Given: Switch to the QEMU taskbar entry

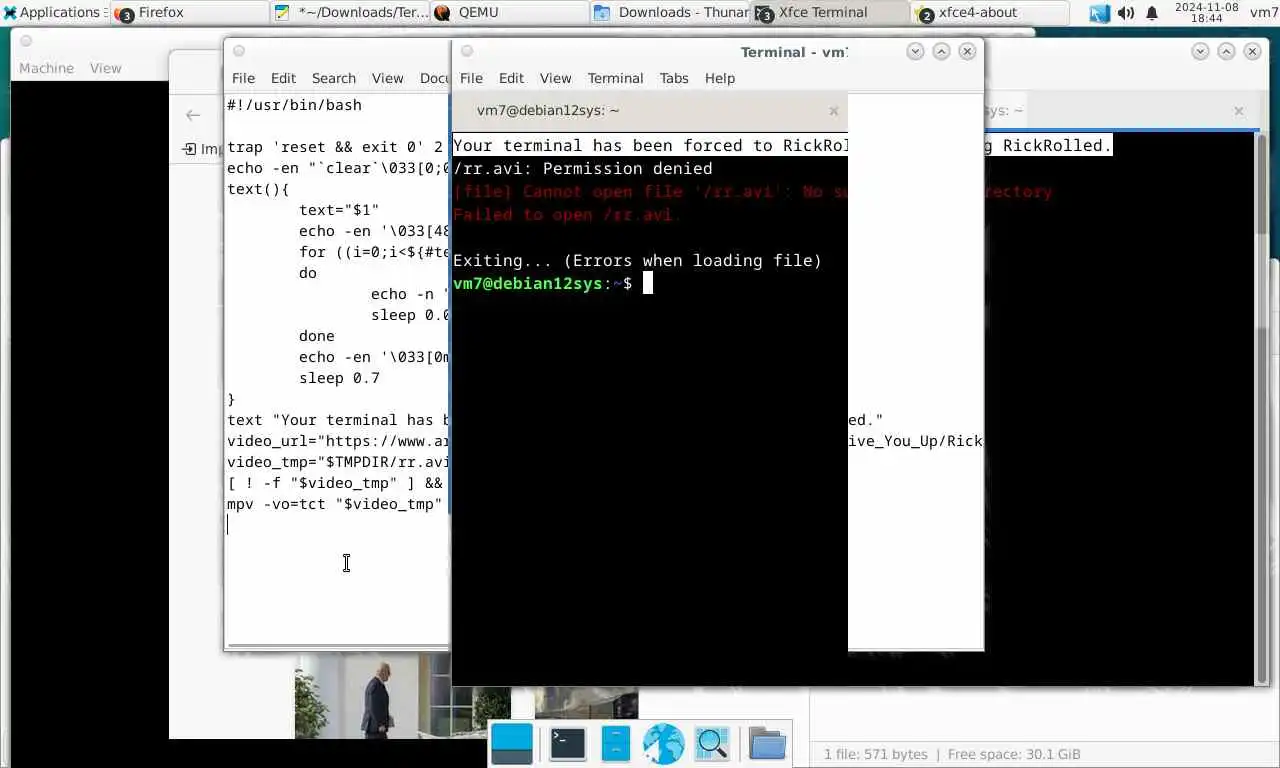Looking at the screenshot, I should point(510,12).
